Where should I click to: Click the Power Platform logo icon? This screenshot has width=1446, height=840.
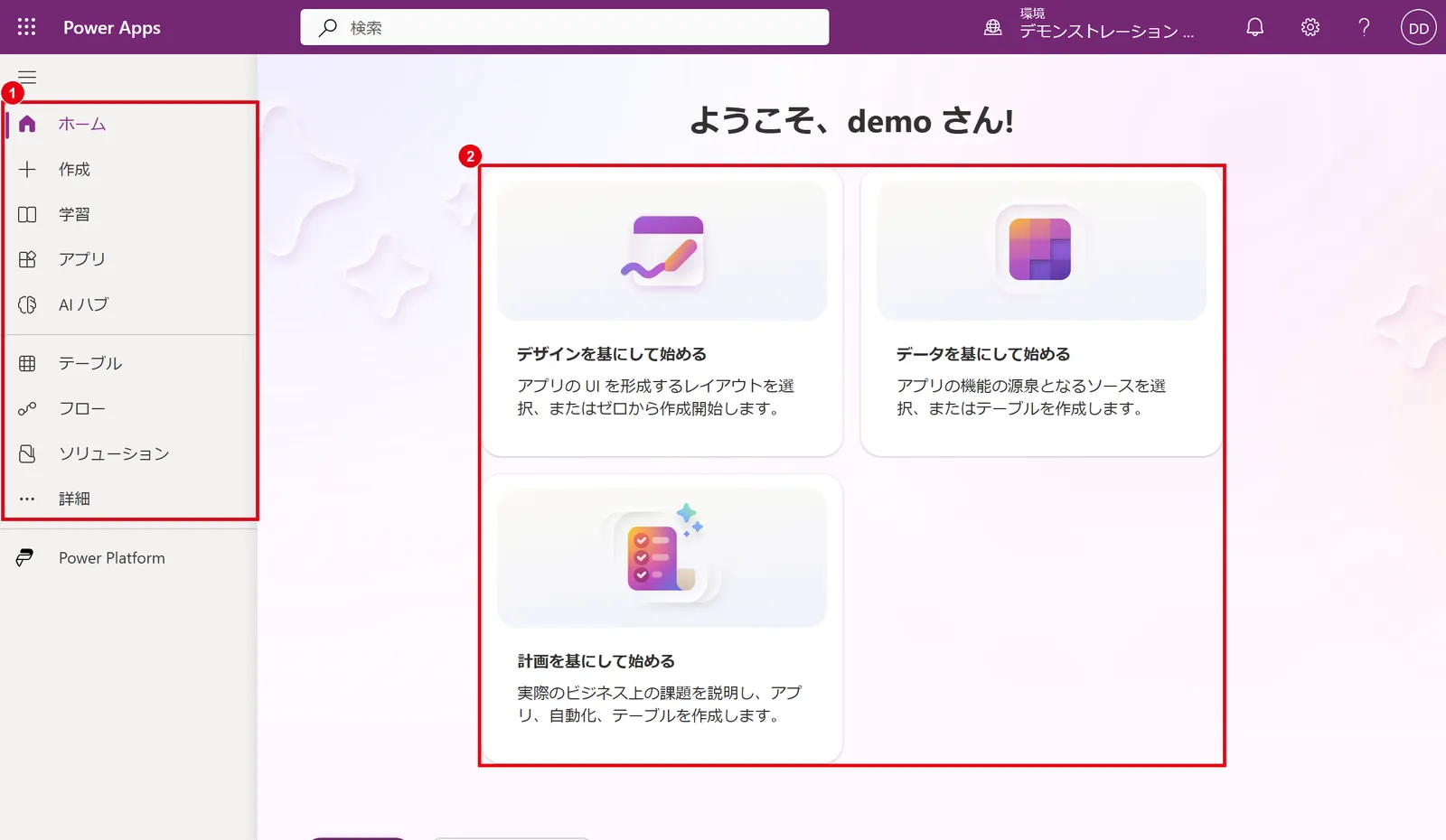pos(25,558)
